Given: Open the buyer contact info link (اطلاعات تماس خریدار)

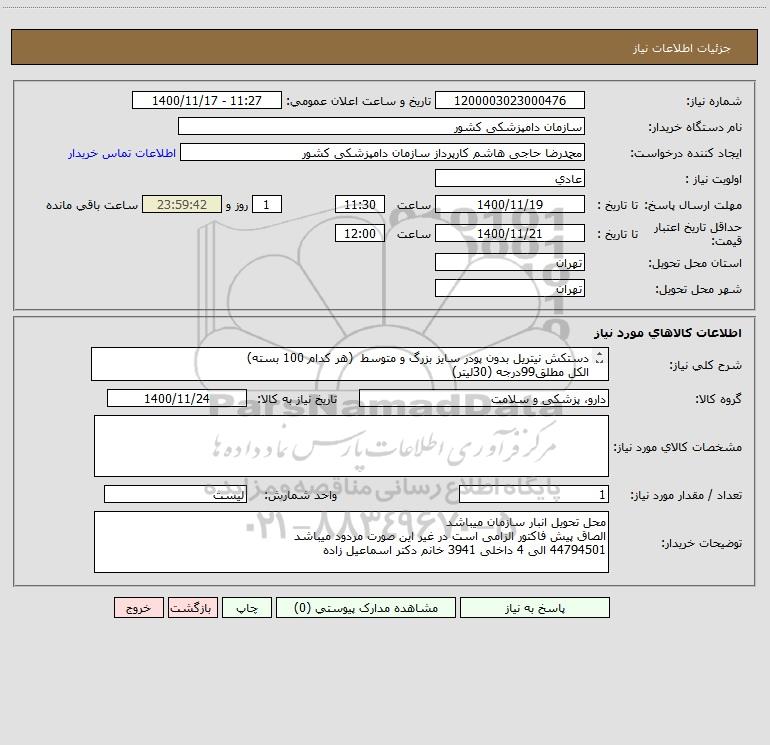Looking at the screenshot, I should click(122, 153).
